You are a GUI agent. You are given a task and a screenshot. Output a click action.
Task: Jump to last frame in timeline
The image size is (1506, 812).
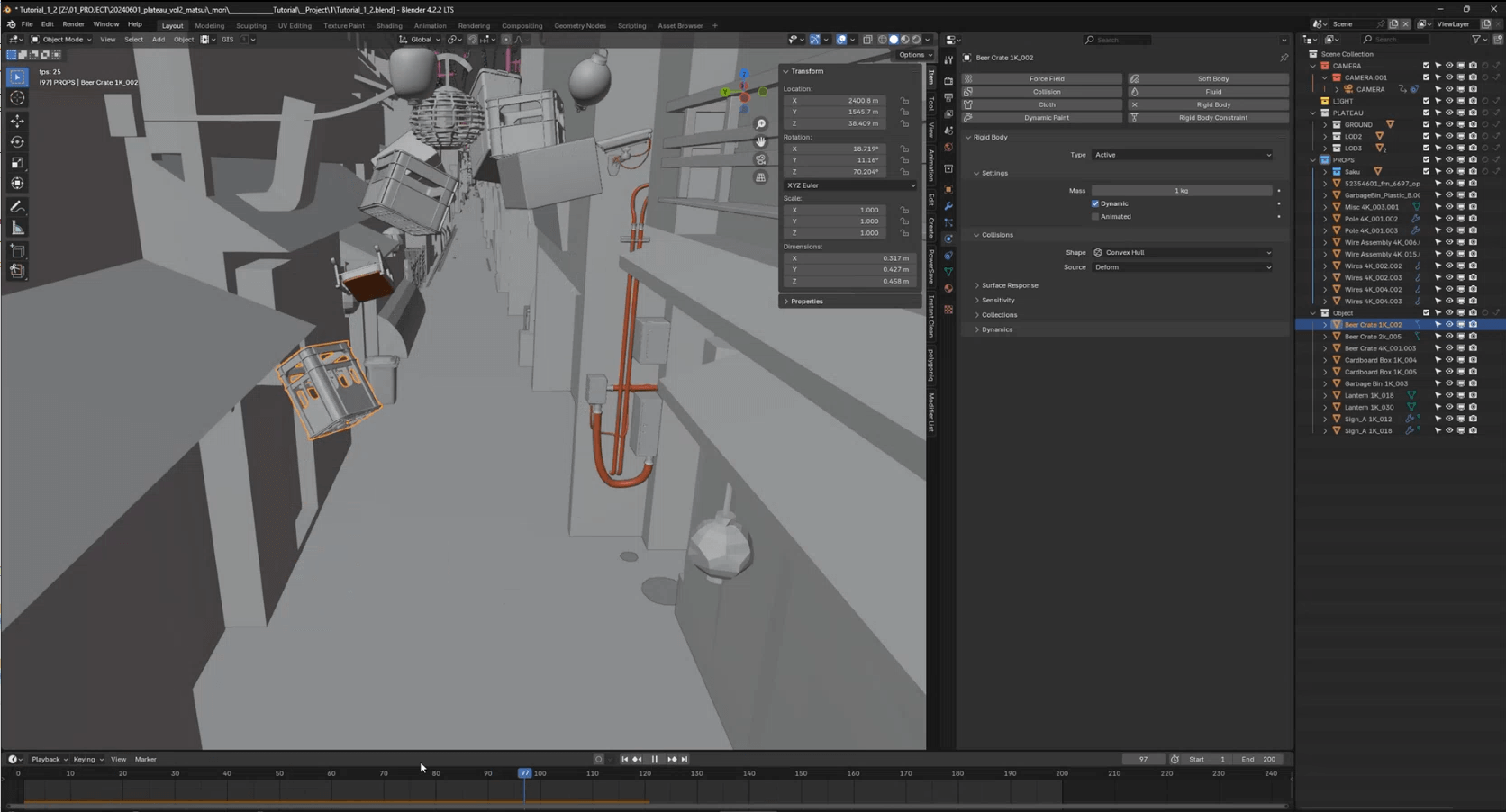(x=685, y=760)
